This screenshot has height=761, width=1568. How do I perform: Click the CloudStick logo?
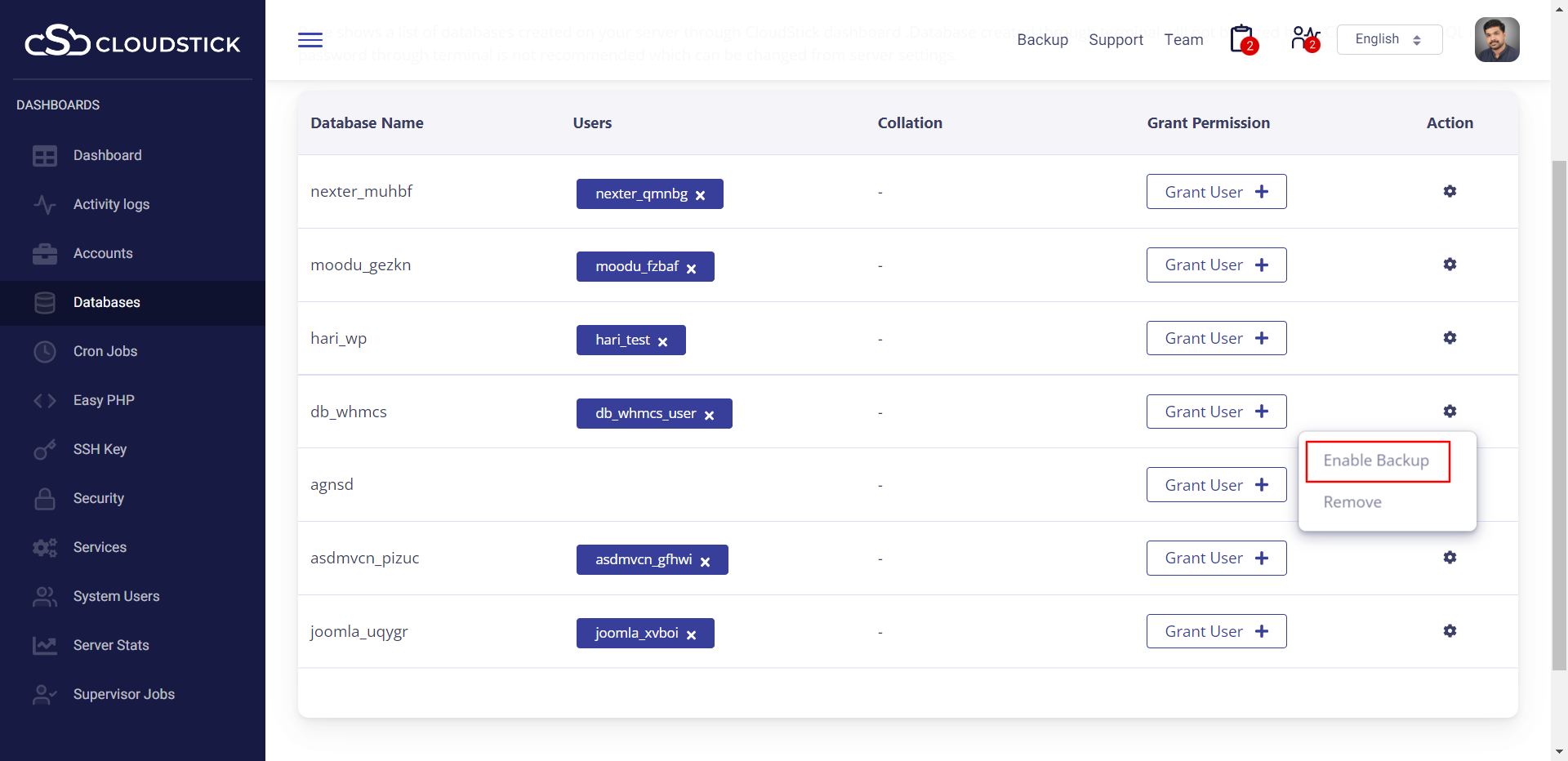(132, 41)
